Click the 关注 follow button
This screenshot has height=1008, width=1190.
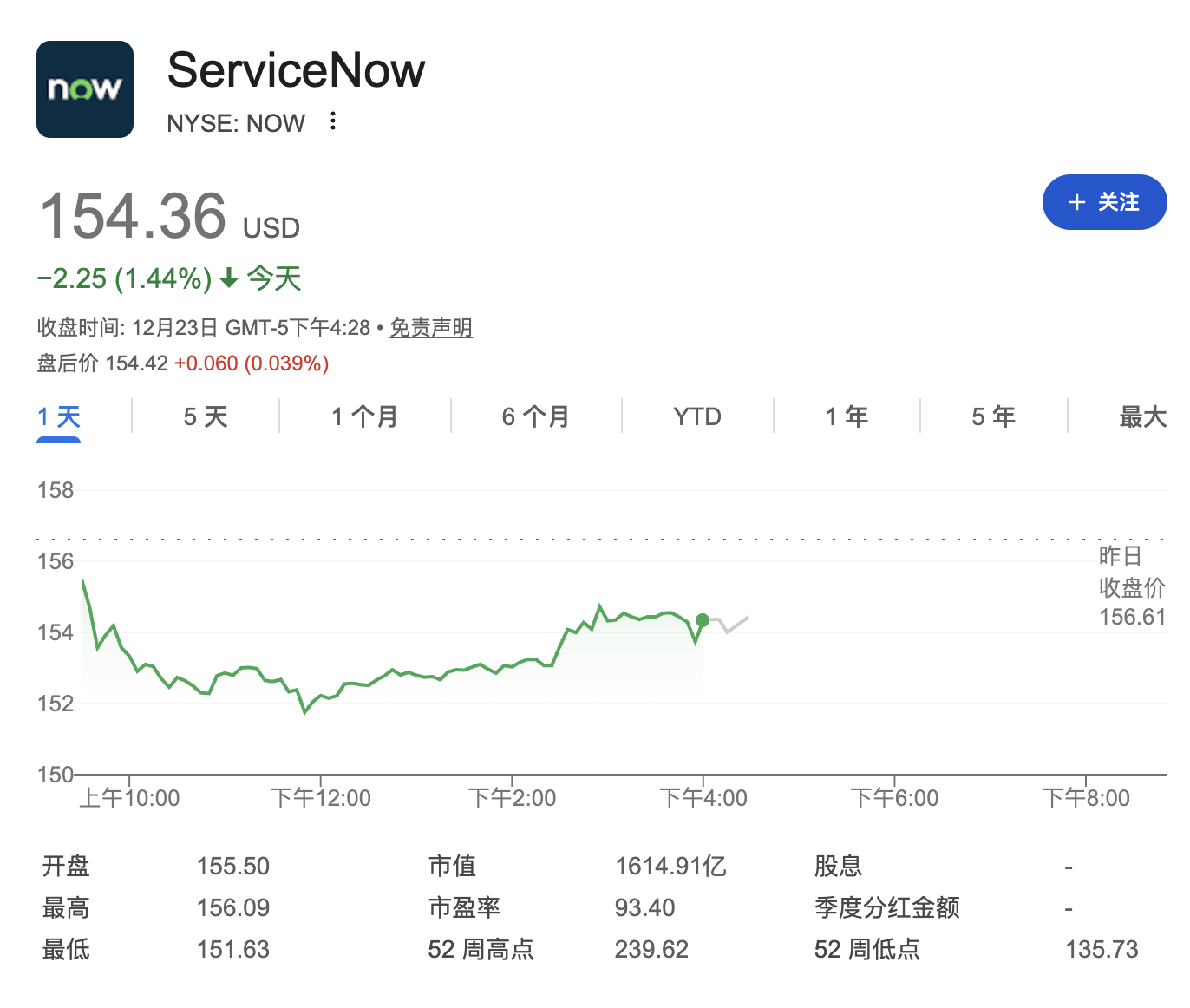click(x=1104, y=202)
